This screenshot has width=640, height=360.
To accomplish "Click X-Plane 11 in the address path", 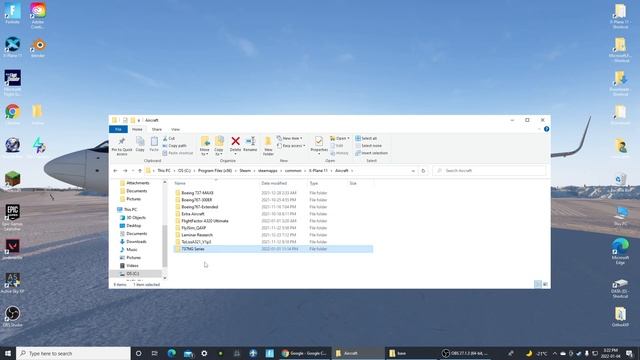I will pyautogui.click(x=318, y=171).
